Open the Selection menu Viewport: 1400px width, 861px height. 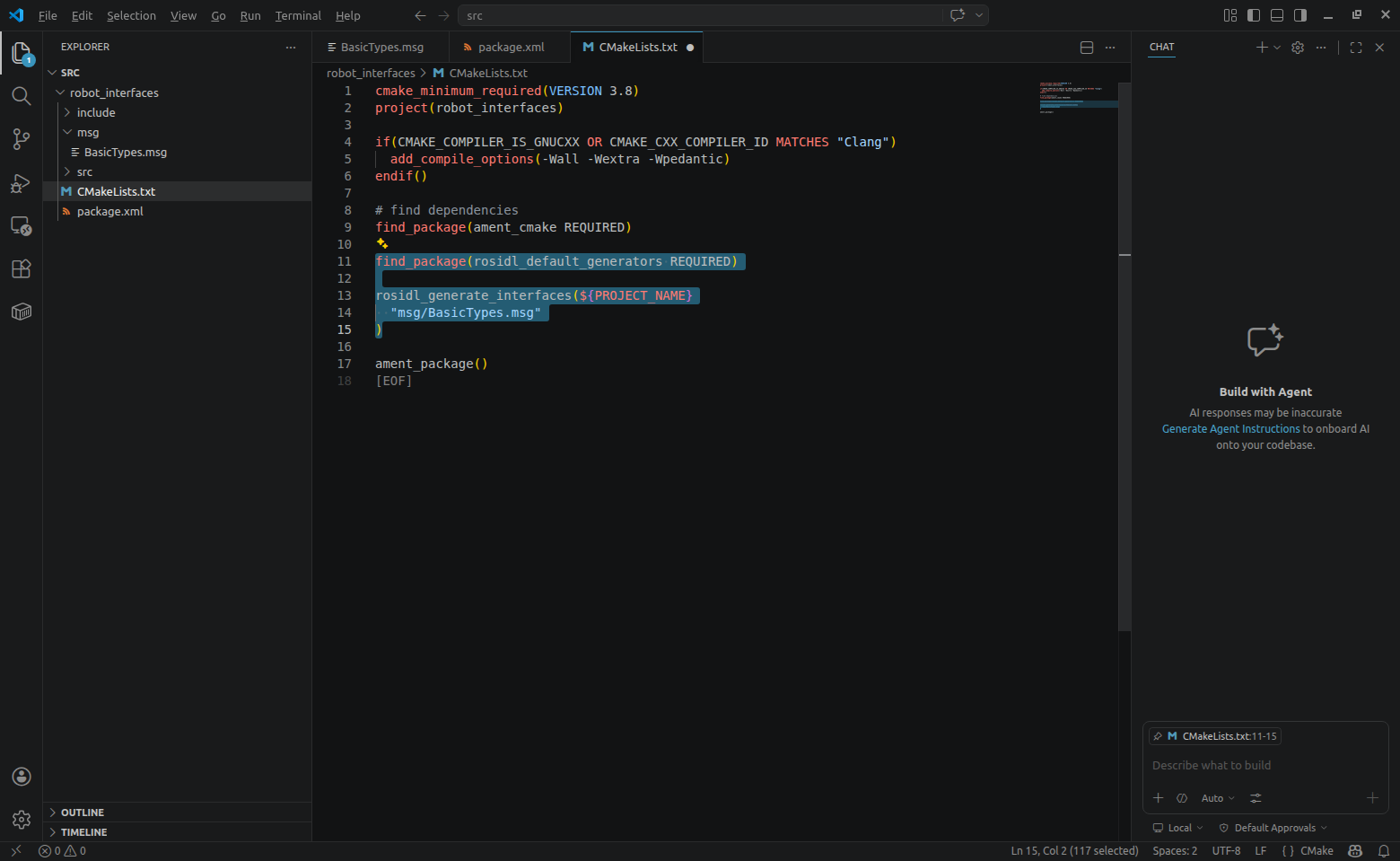point(131,15)
